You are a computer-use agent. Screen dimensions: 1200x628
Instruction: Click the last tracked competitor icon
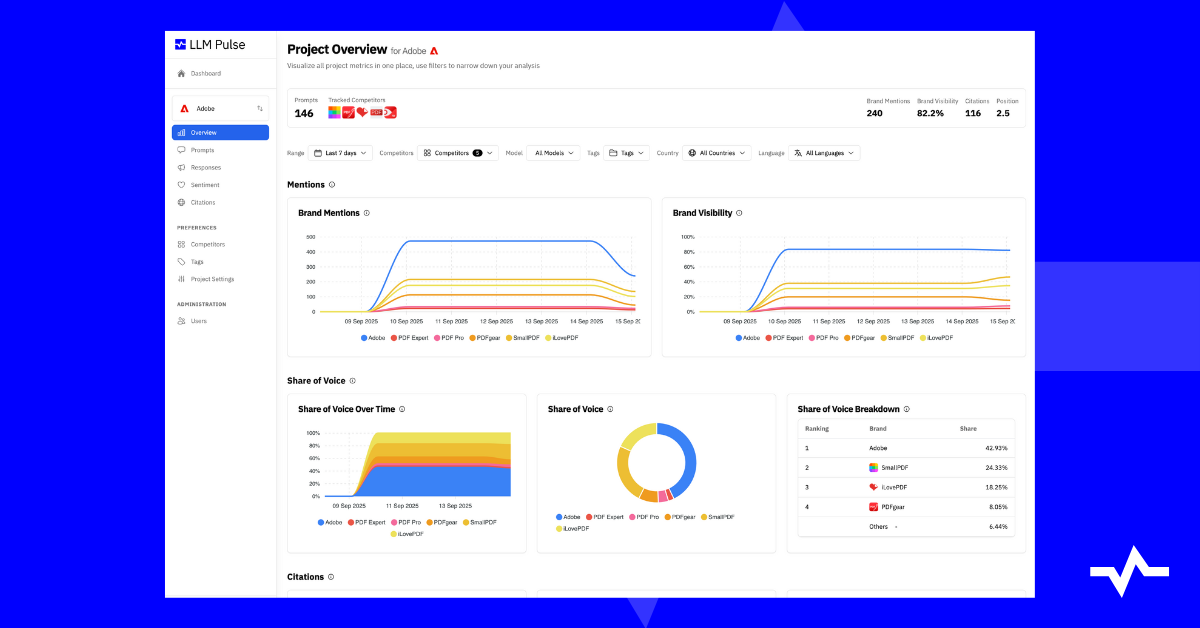pos(391,112)
